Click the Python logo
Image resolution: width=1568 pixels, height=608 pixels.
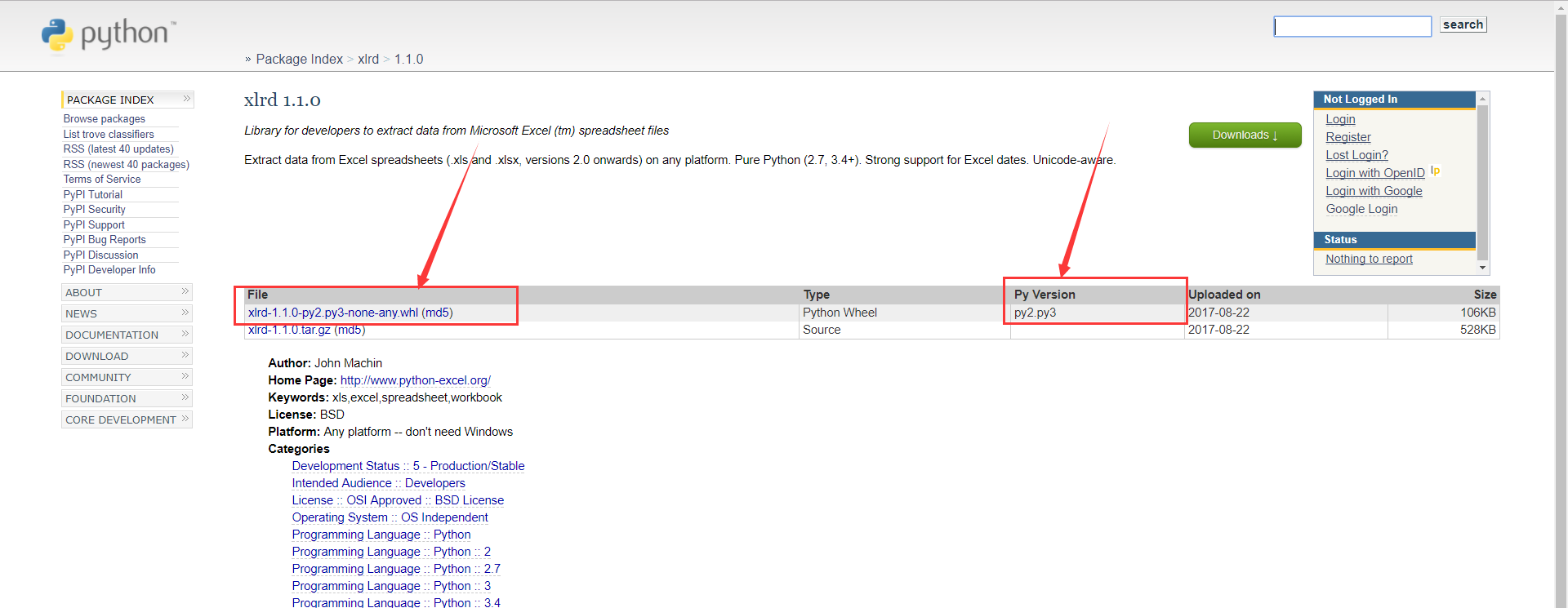[109, 34]
